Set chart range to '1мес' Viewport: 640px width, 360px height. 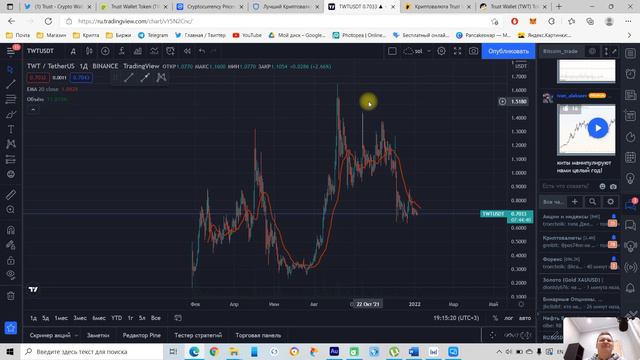[61, 318]
